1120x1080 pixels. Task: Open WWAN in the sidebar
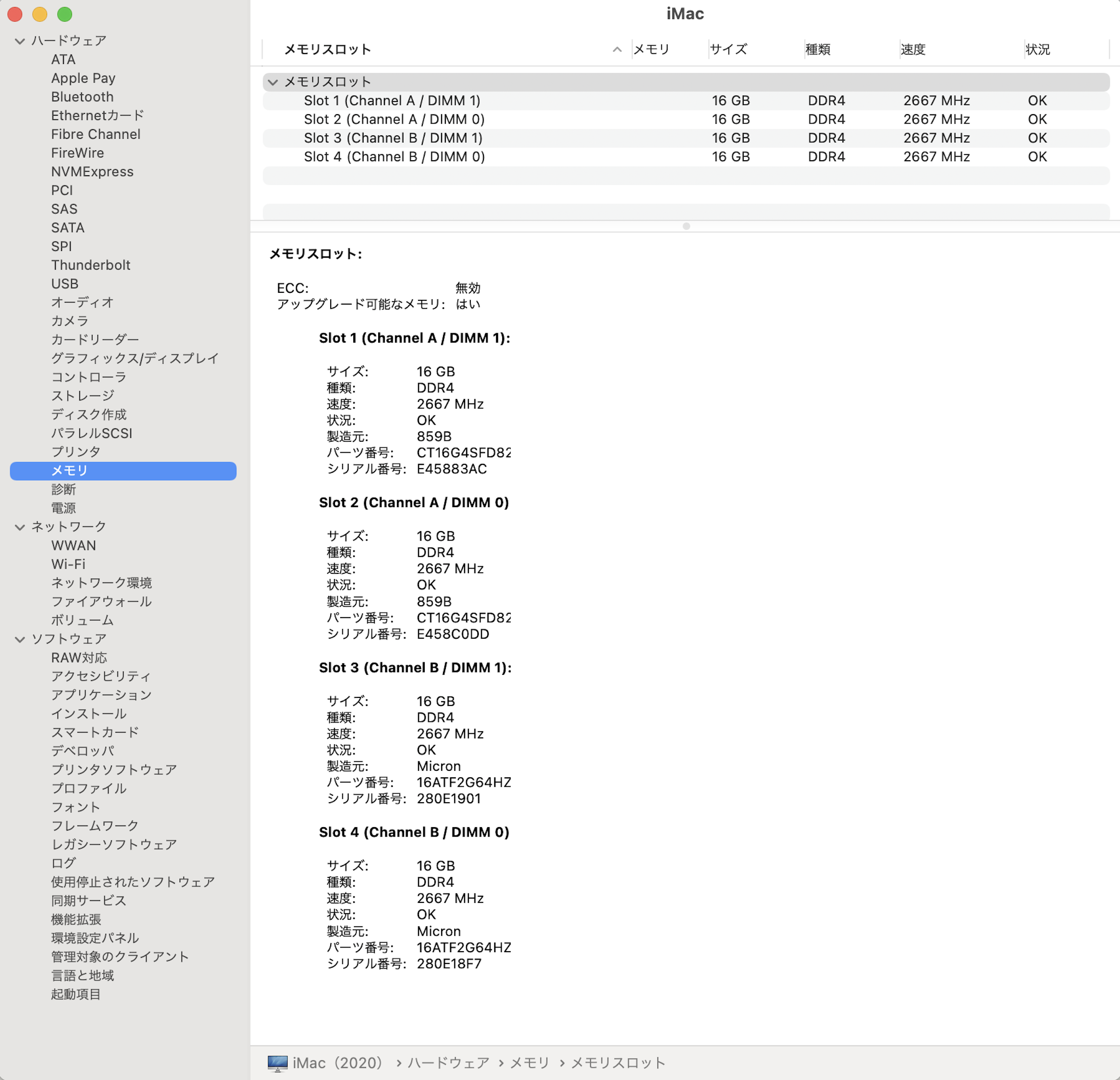74,546
